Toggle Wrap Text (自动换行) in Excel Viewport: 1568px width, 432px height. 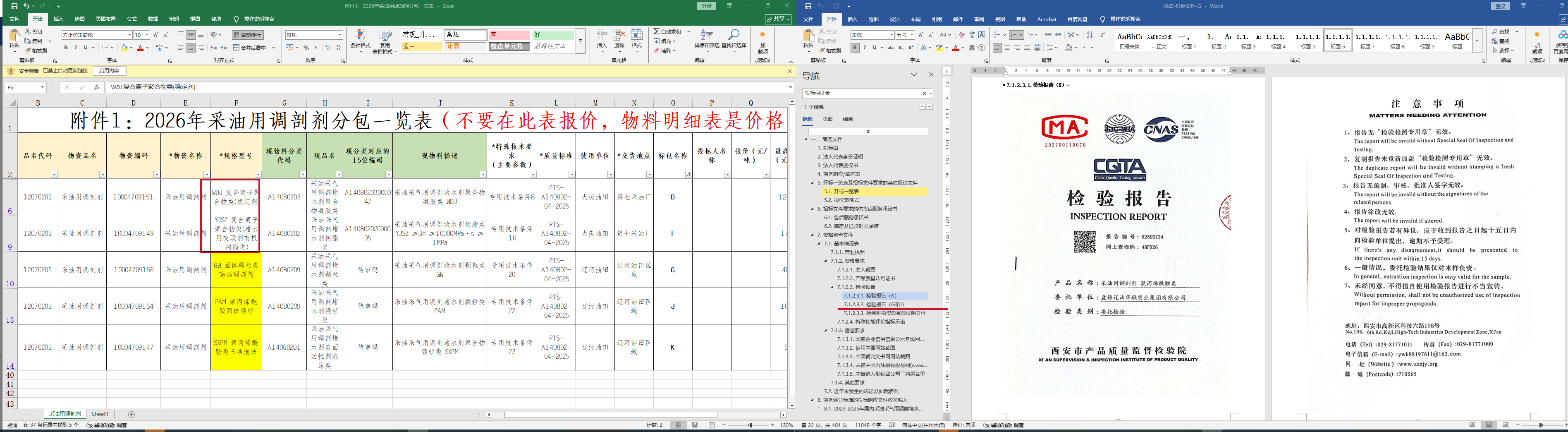(248, 35)
